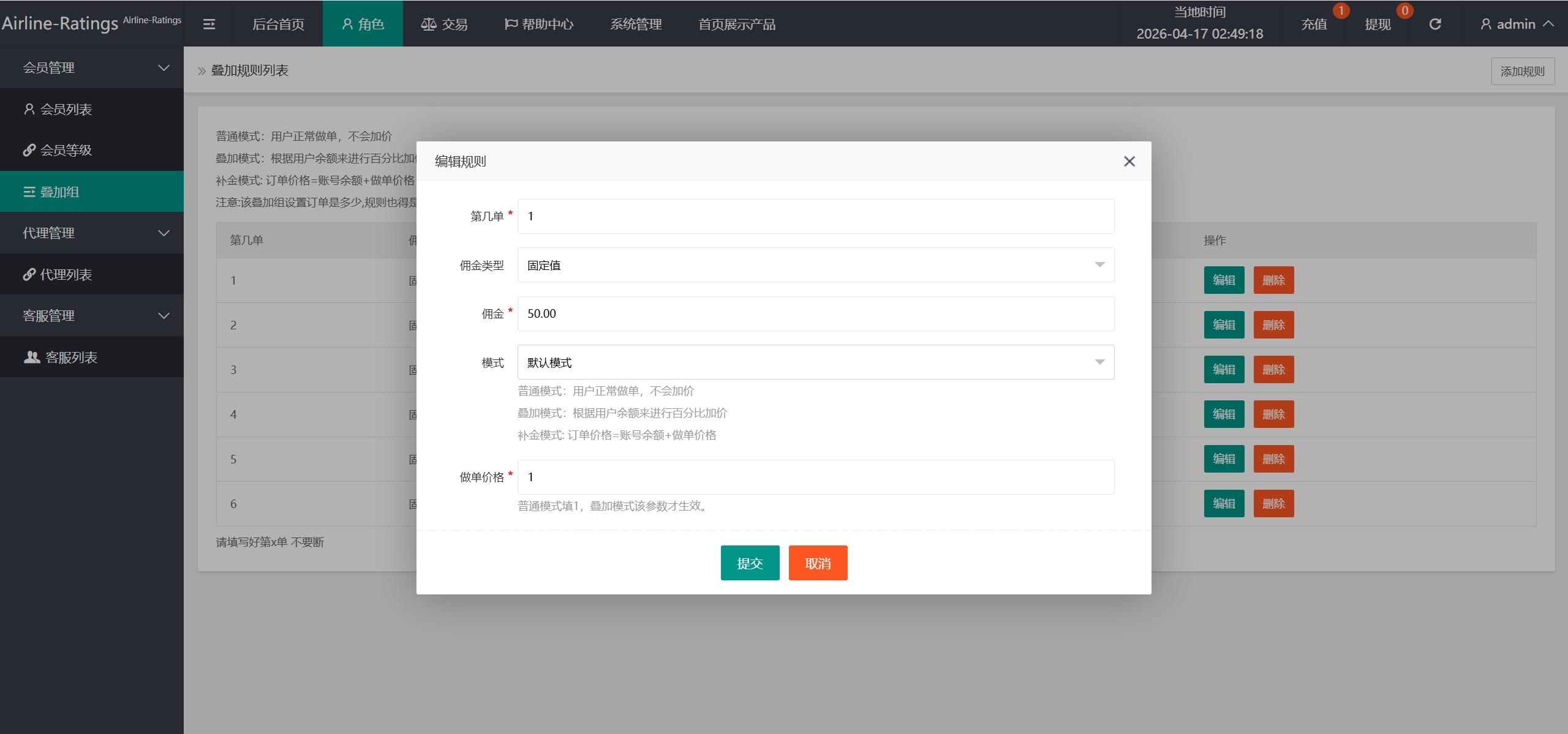
Task: Click the orange 取消 button
Action: (818, 563)
